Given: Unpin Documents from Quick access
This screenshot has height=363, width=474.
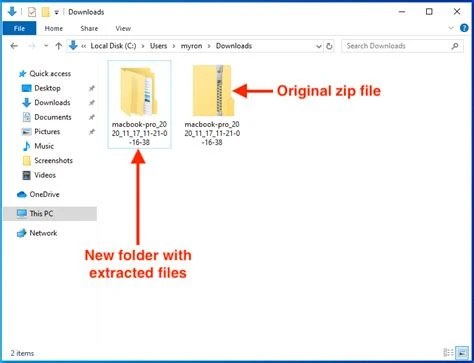Looking at the screenshot, I should tap(92, 117).
